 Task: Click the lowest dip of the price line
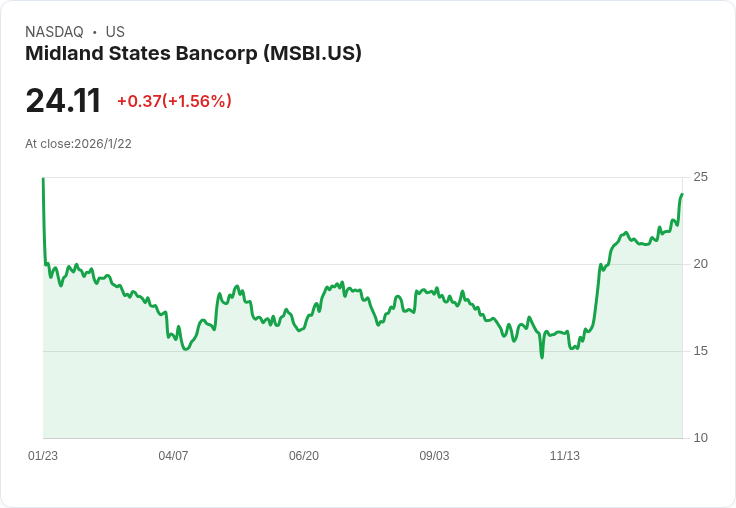(542, 356)
